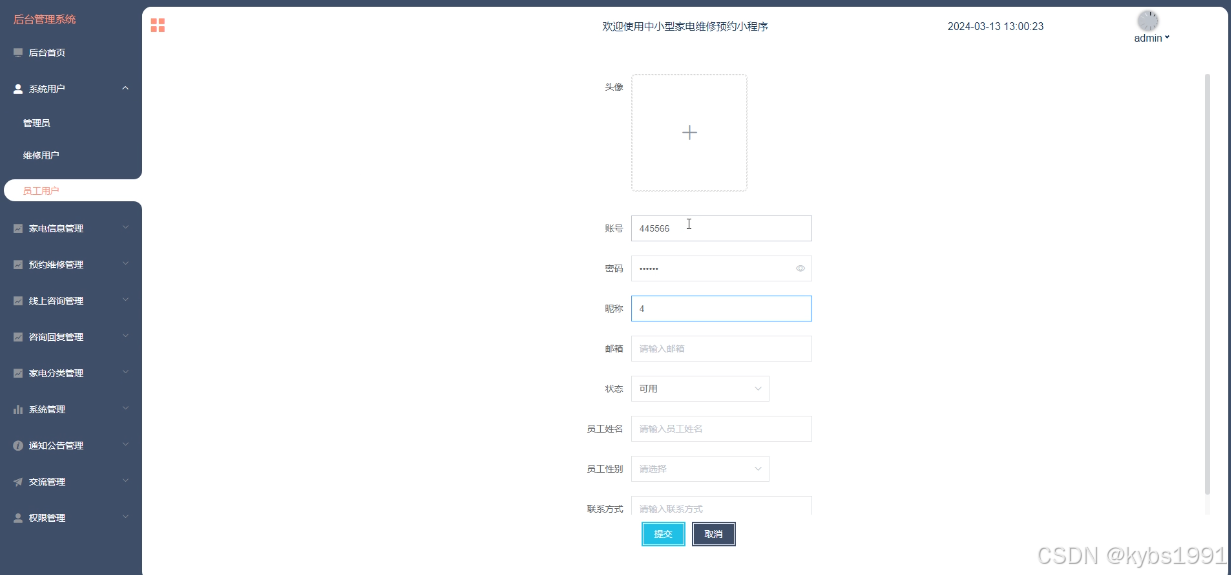Click the orange grid menu icon

click(x=158, y=25)
